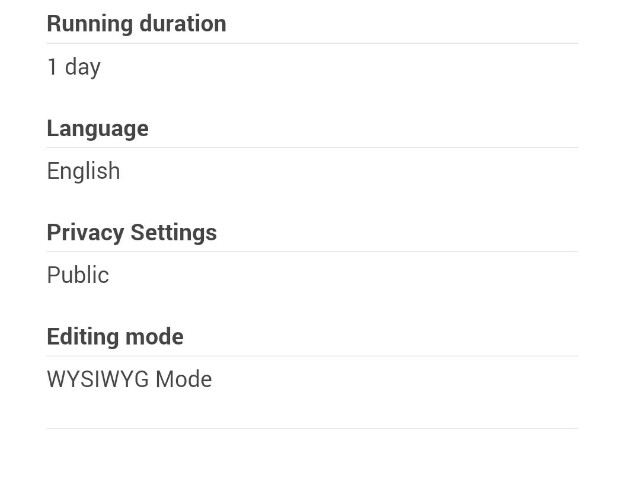Click the divider line under Editing mode
Viewport: 640px width, 480px height.
[312, 355]
